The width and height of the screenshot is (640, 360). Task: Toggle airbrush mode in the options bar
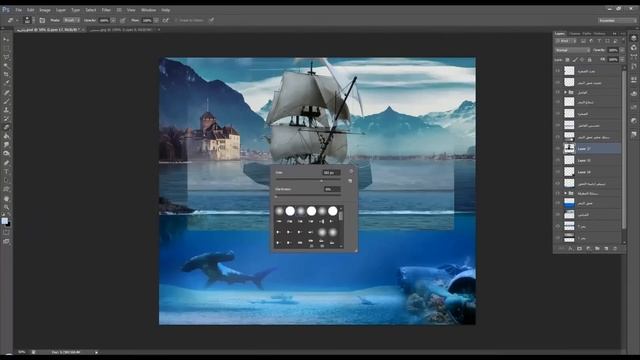point(166,20)
